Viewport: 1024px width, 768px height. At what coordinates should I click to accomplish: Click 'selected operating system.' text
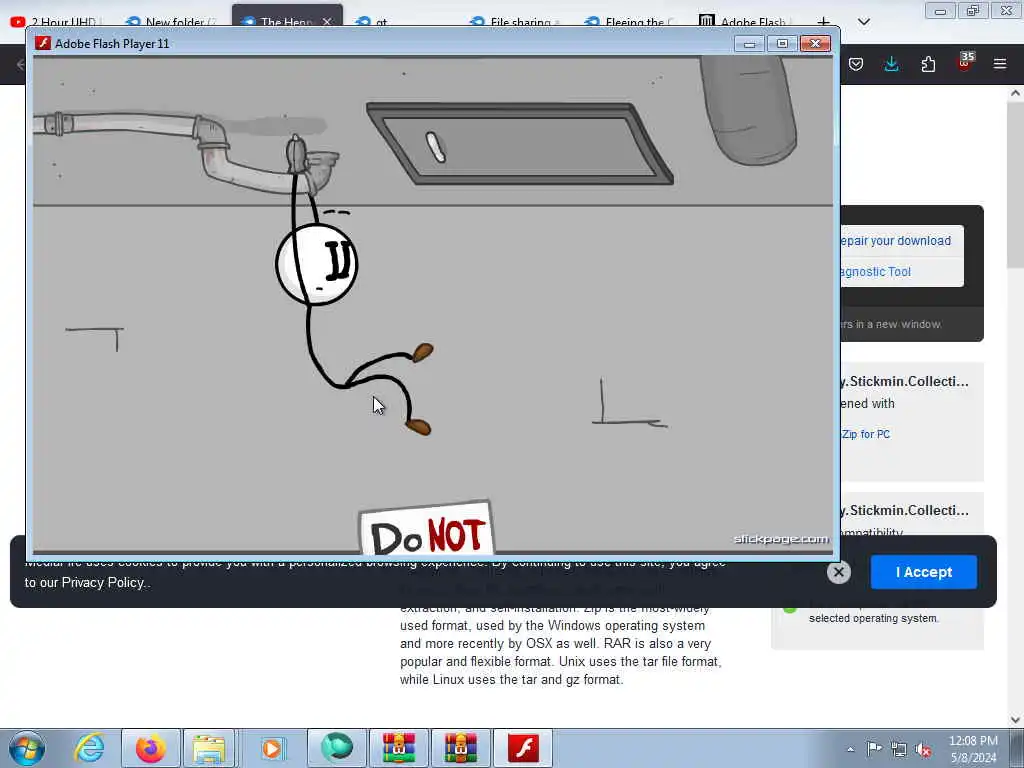pyautogui.click(x=874, y=618)
